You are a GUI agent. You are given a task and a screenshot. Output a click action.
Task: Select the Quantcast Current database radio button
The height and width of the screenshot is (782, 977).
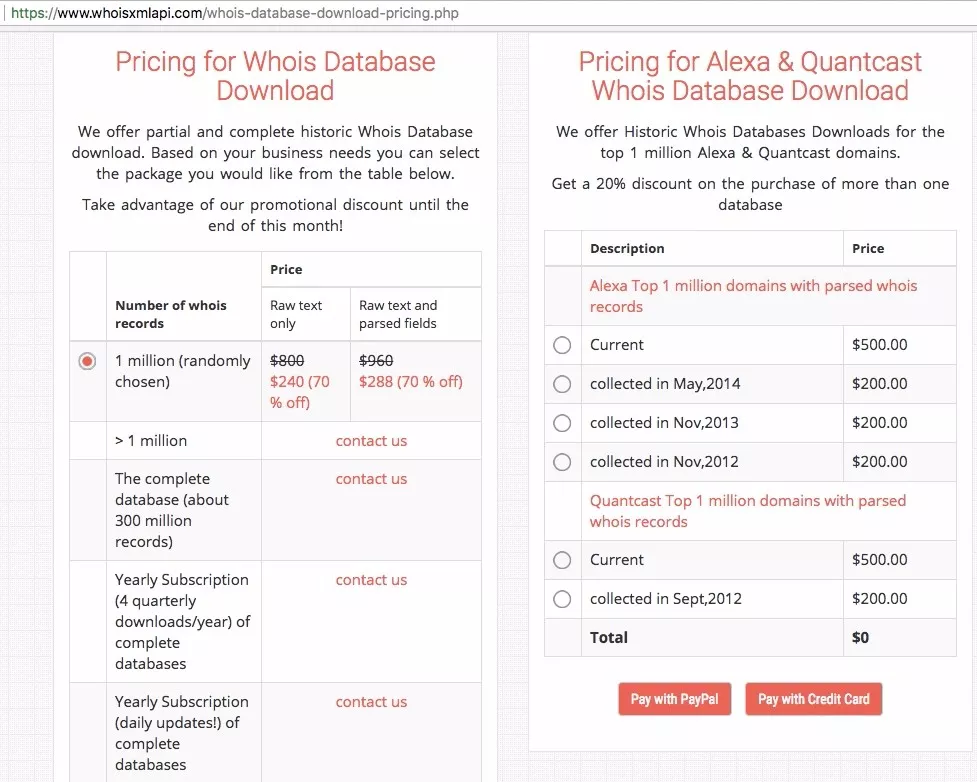(x=562, y=560)
